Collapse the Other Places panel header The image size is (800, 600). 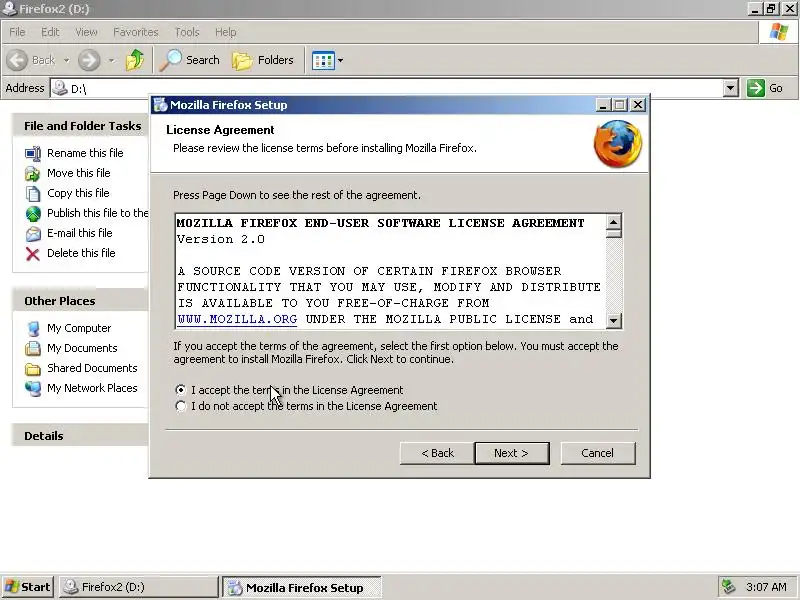pyautogui.click(x=81, y=301)
